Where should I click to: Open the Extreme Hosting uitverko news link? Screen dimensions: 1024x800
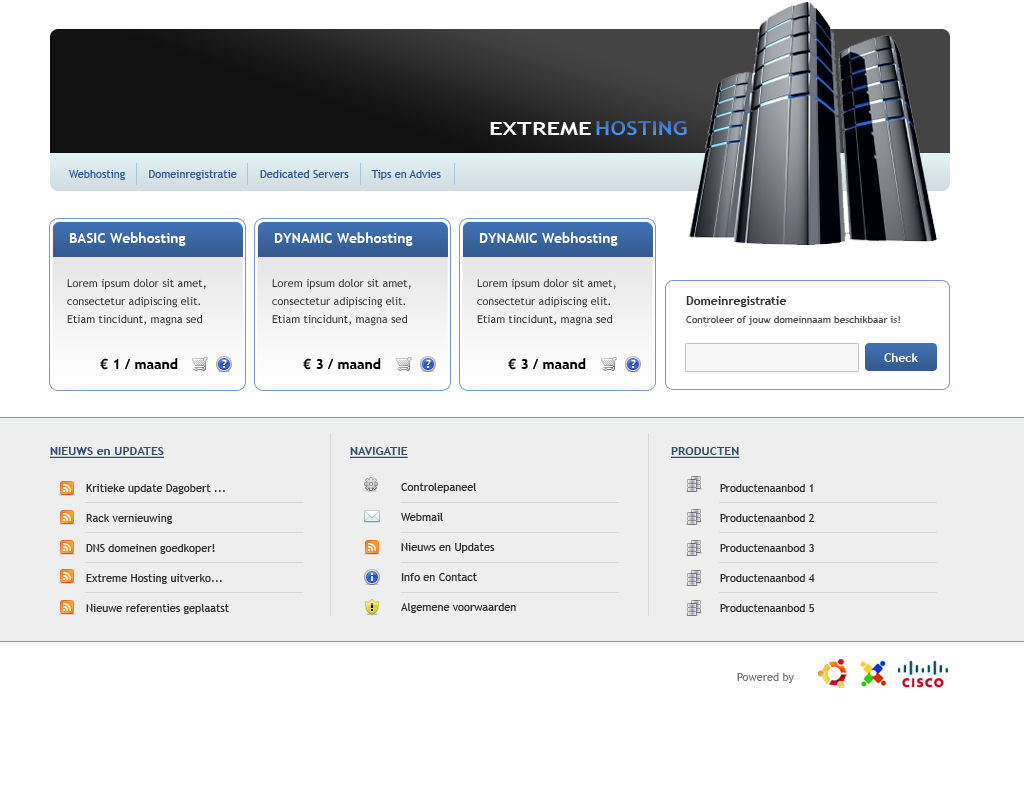point(154,578)
